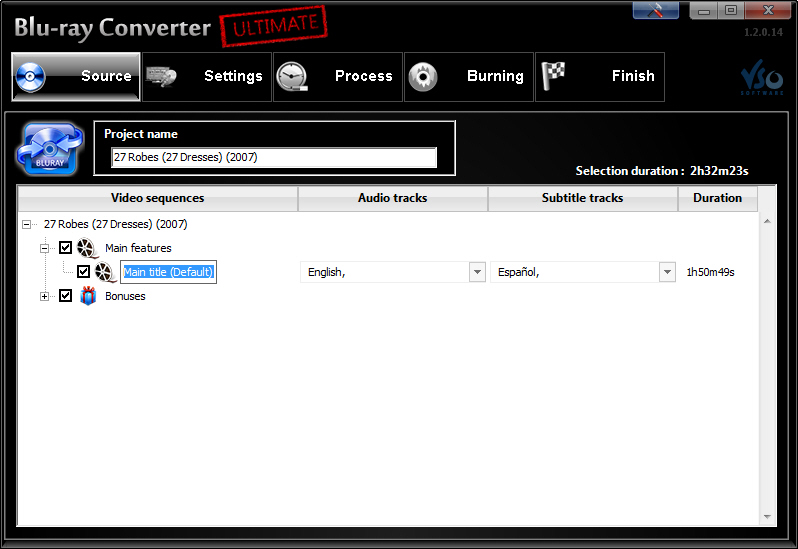The image size is (798, 549).
Task: Collapse the Main features node
Action: coord(45,248)
